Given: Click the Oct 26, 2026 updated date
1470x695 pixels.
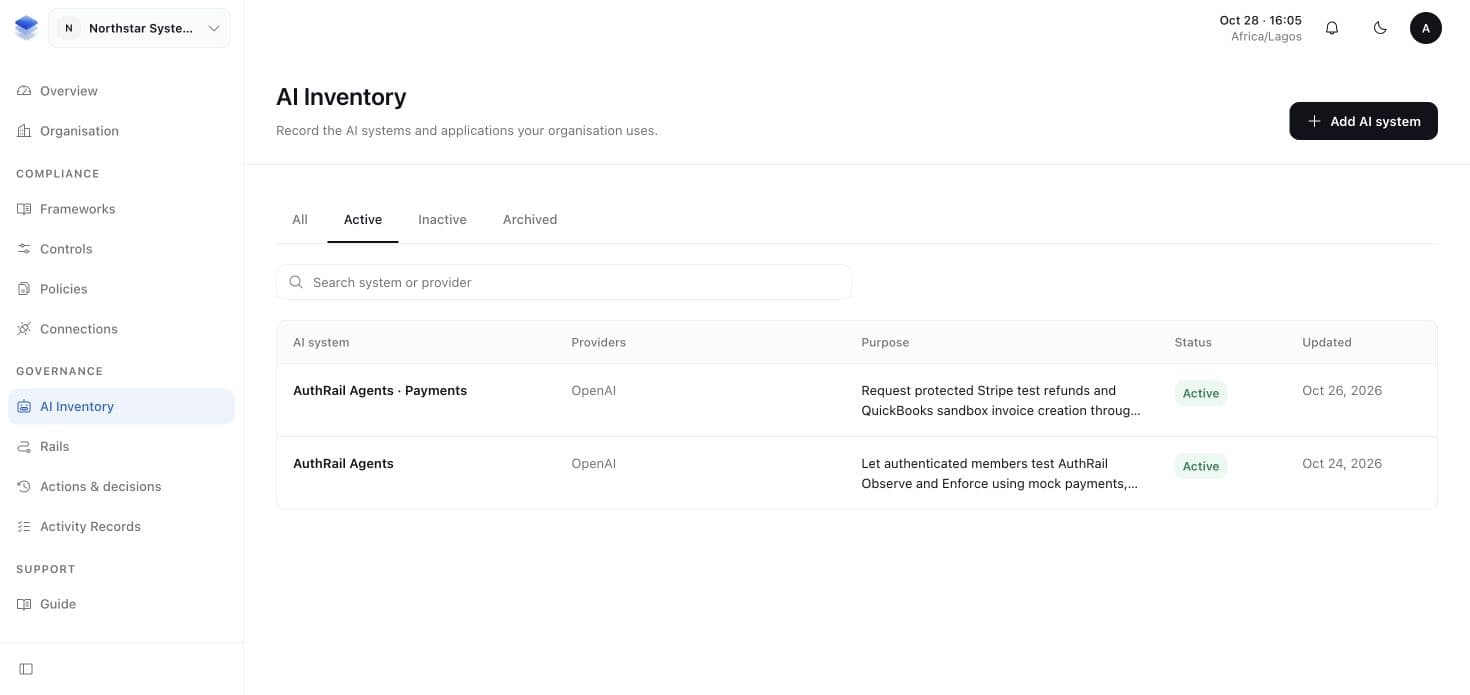Looking at the screenshot, I should [x=1342, y=391].
